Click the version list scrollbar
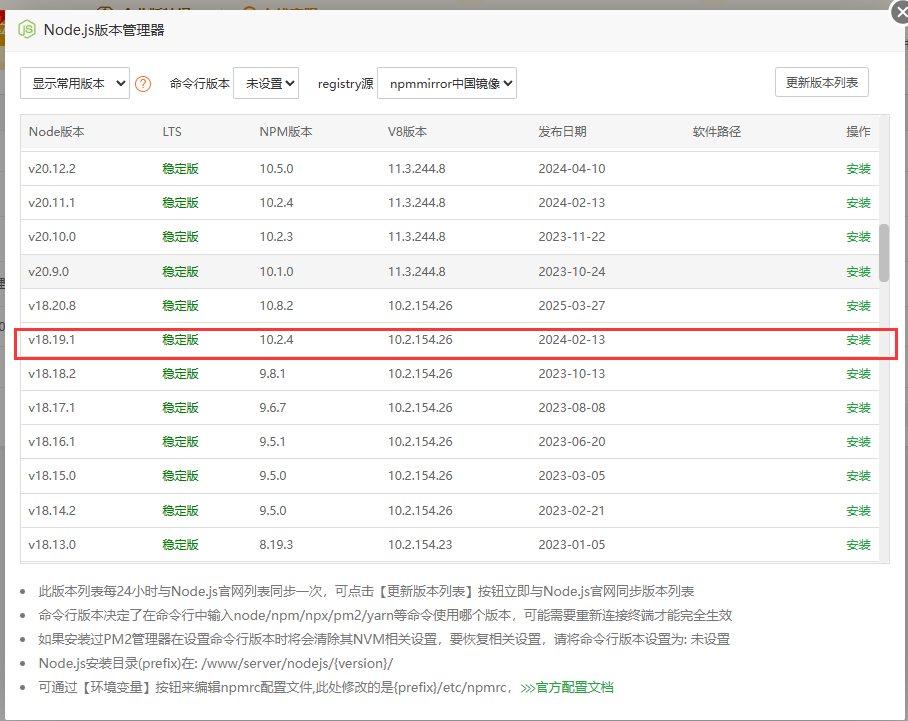This screenshot has width=908, height=721. 884,255
